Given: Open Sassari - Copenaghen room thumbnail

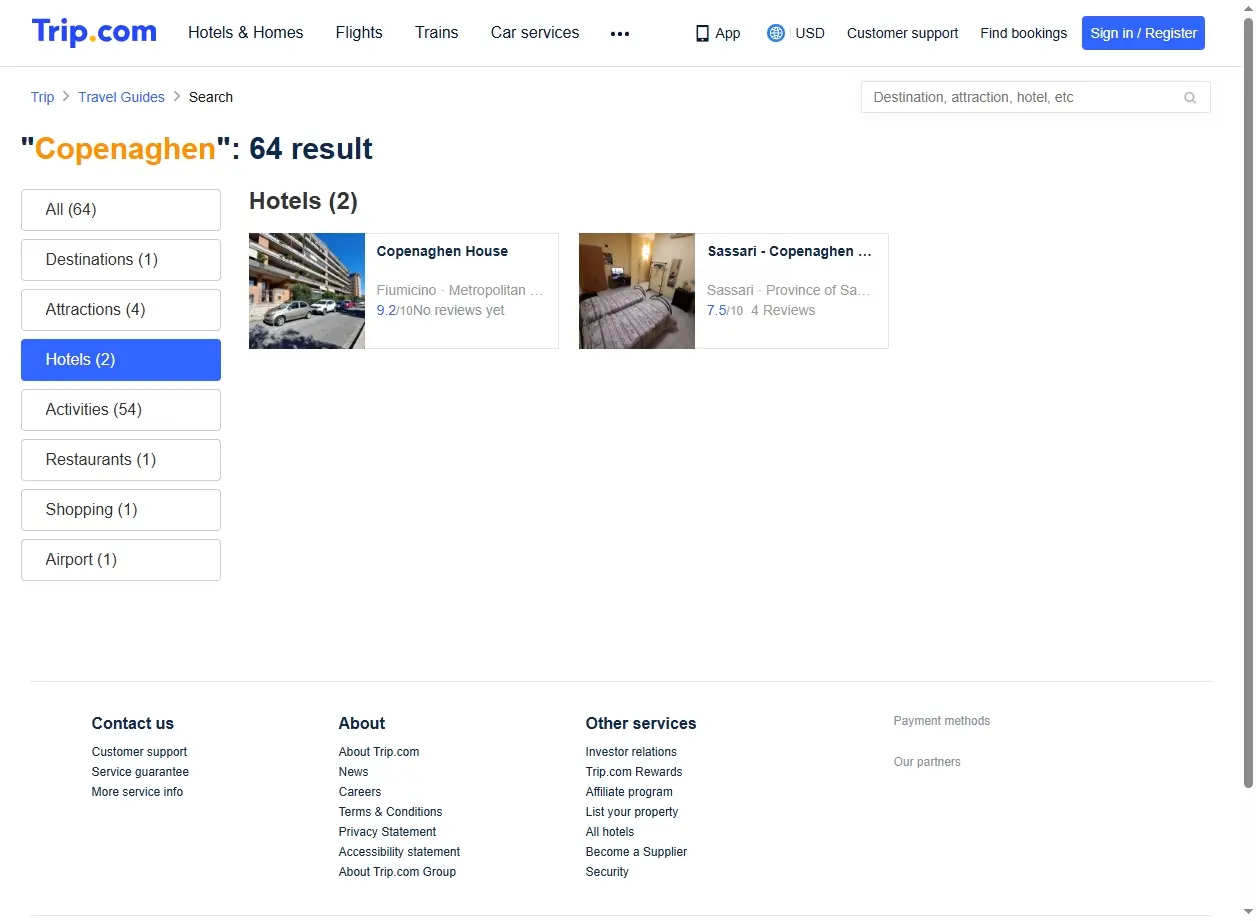Looking at the screenshot, I should coord(637,291).
